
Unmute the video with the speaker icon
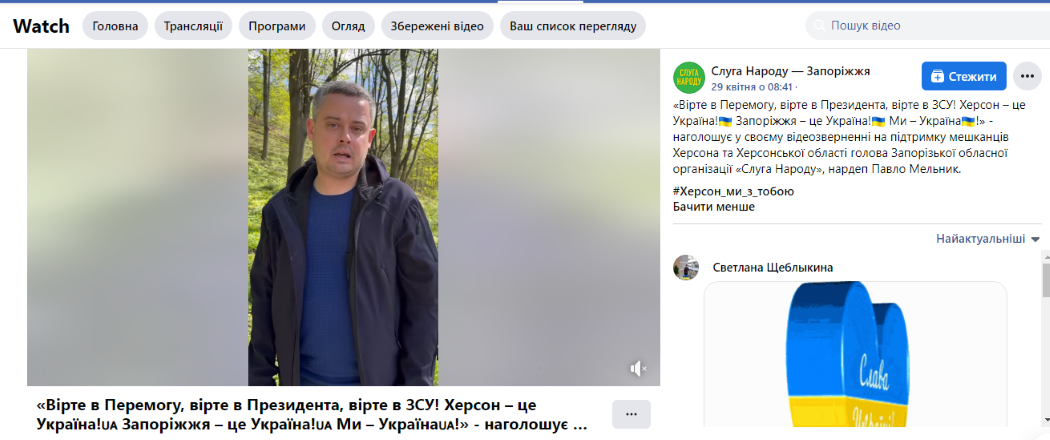pos(638,368)
